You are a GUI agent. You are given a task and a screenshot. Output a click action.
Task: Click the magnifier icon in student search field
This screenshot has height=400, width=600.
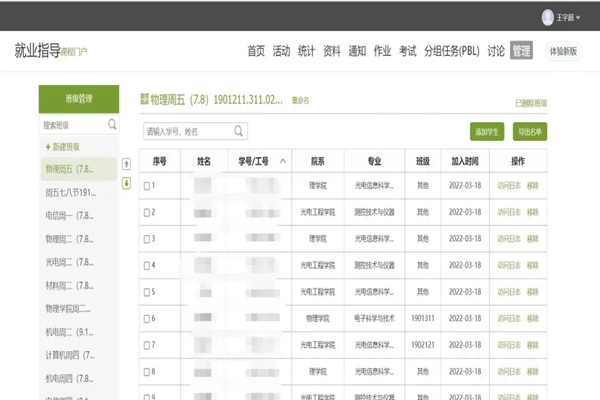point(238,131)
